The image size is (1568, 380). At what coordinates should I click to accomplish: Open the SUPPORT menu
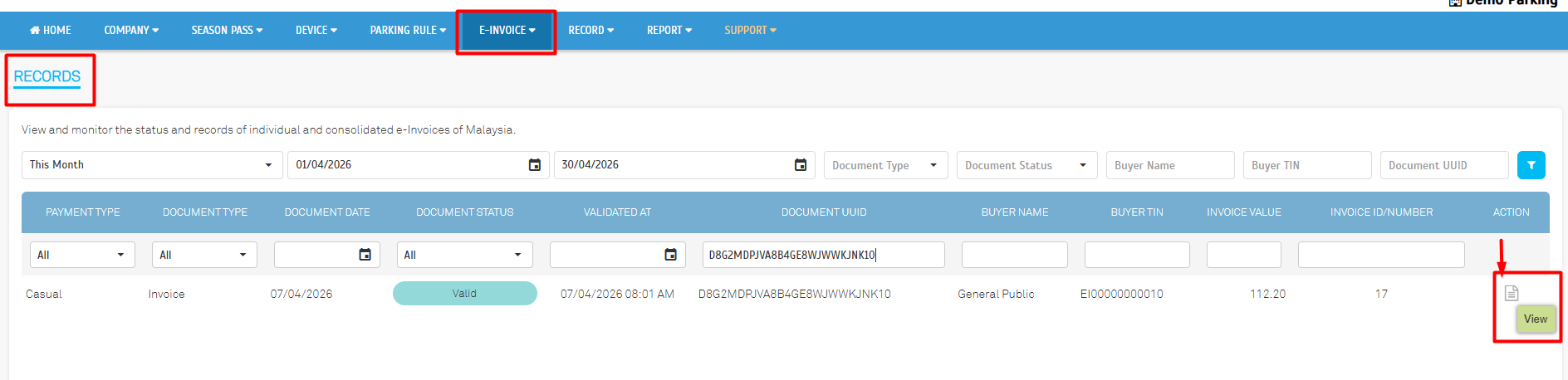(750, 31)
